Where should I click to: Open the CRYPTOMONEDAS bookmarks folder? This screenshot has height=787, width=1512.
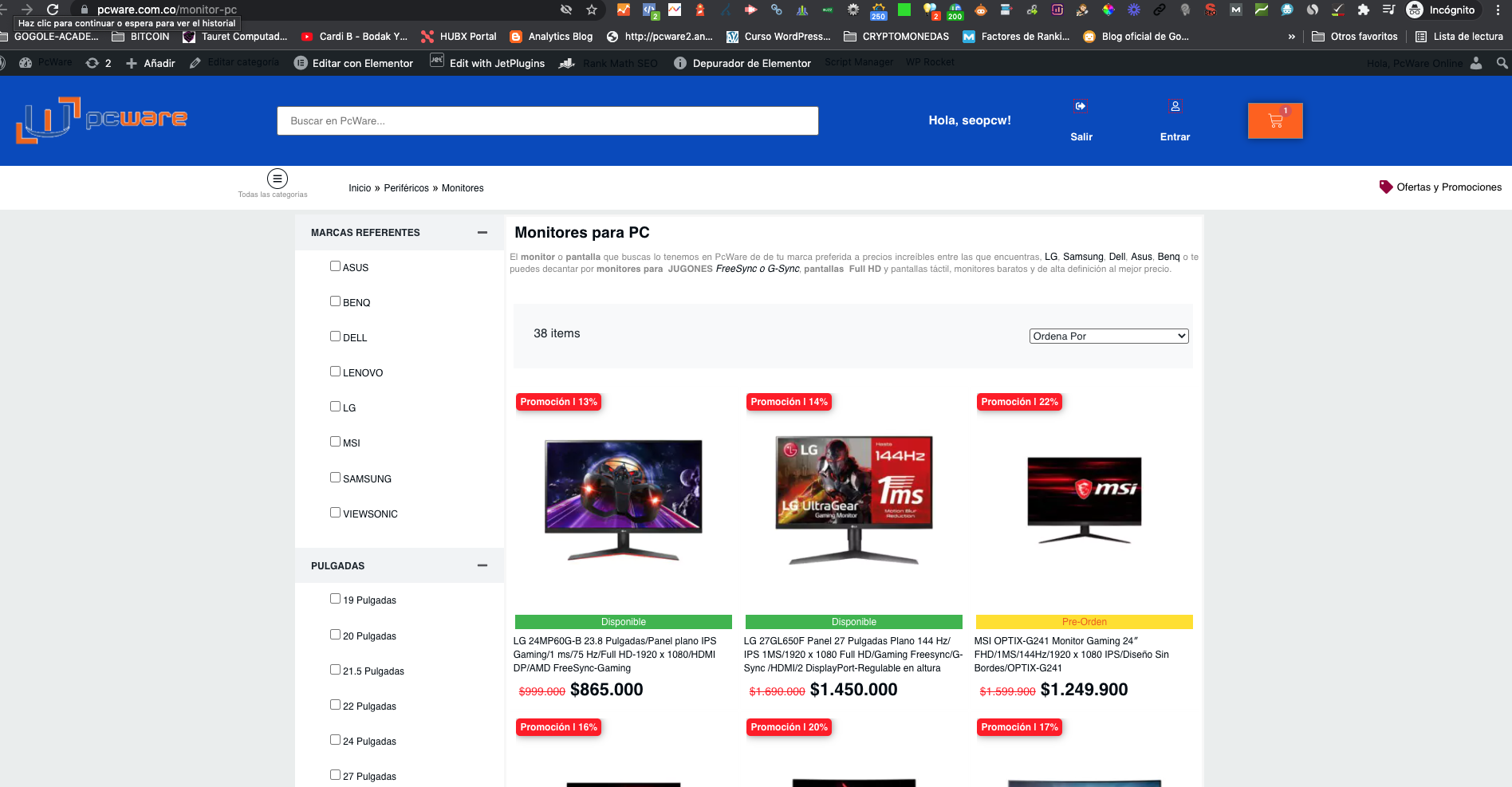tap(896, 37)
